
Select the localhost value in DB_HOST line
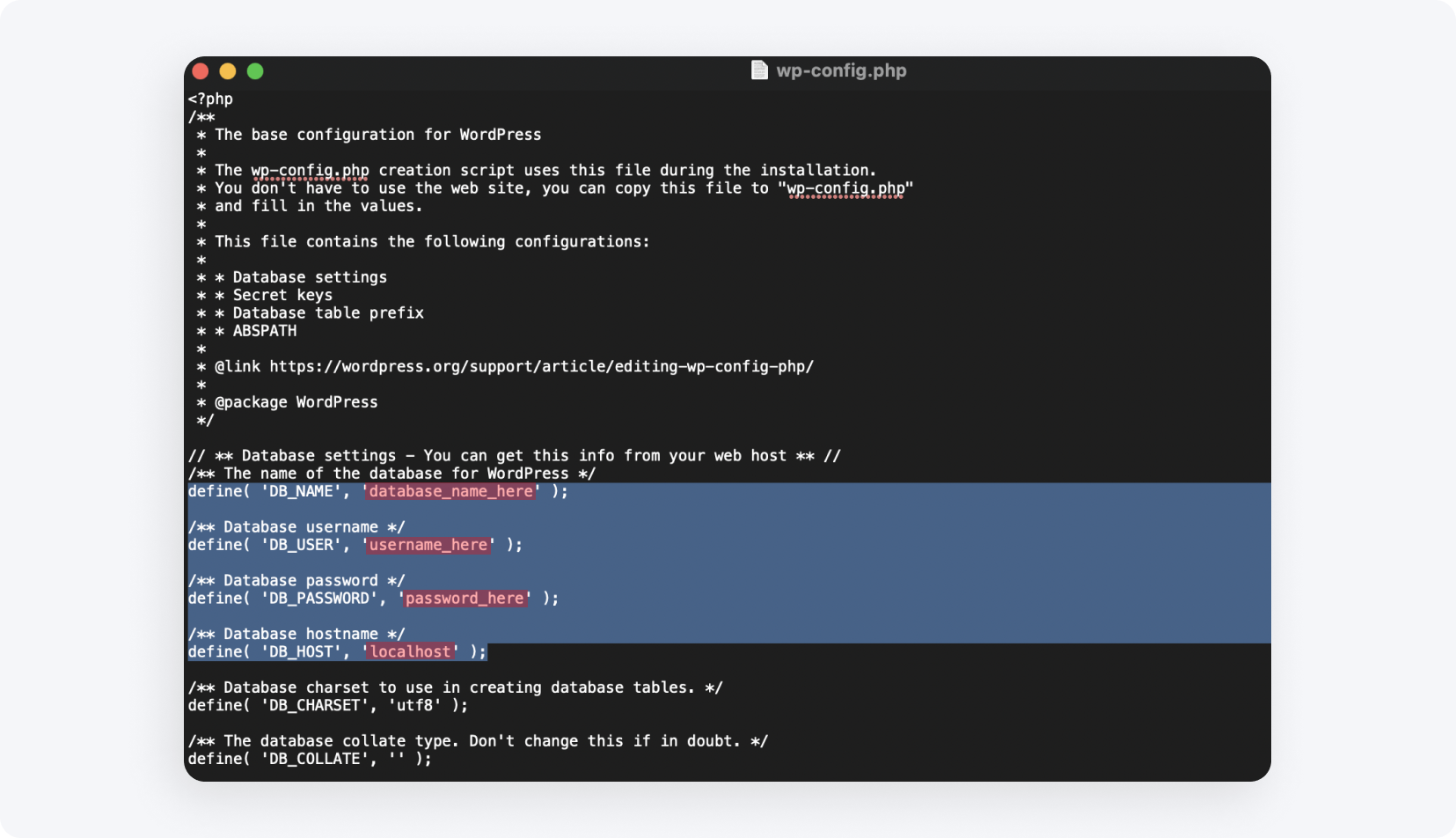pyautogui.click(x=410, y=651)
